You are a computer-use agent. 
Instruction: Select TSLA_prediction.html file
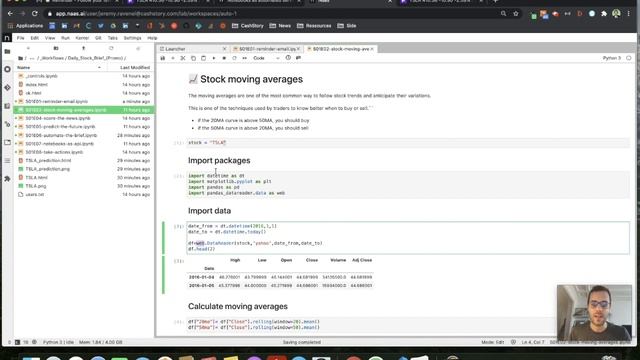click(84, 160)
